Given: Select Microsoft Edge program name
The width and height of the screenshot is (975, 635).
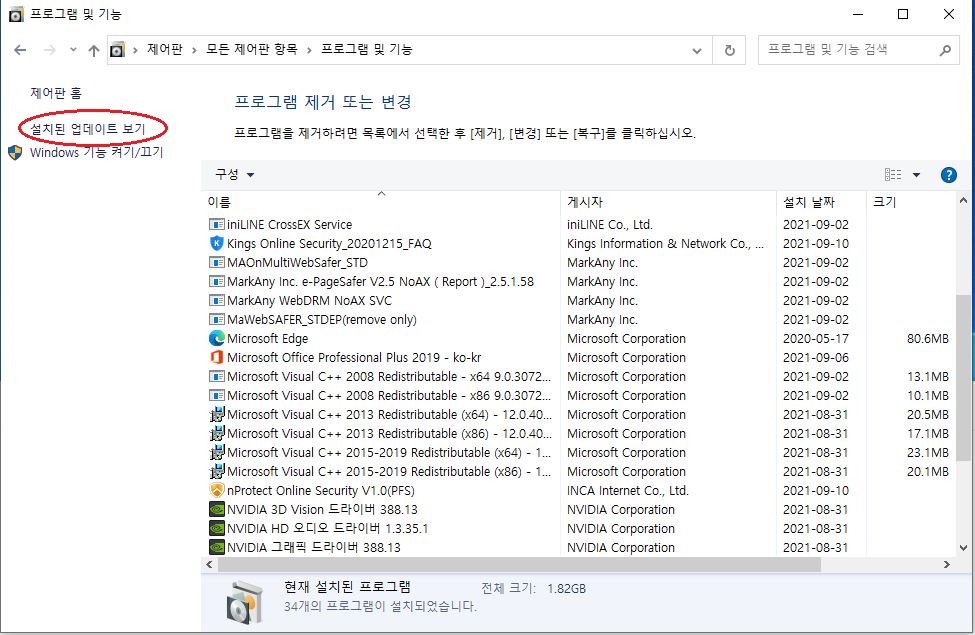Looking at the screenshot, I should (x=267, y=339).
